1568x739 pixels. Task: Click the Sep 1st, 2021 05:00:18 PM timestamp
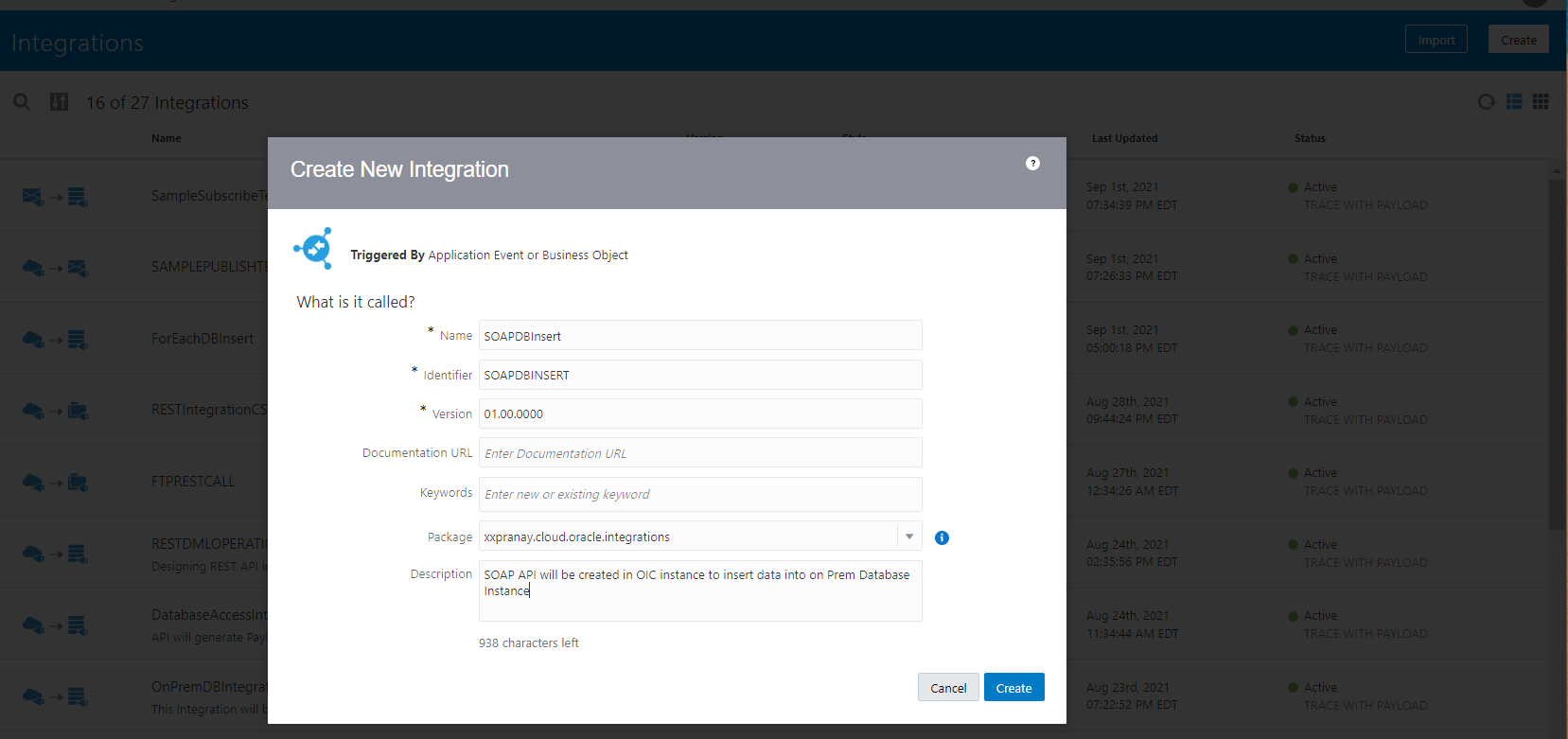pyautogui.click(x=1132, y=339)
